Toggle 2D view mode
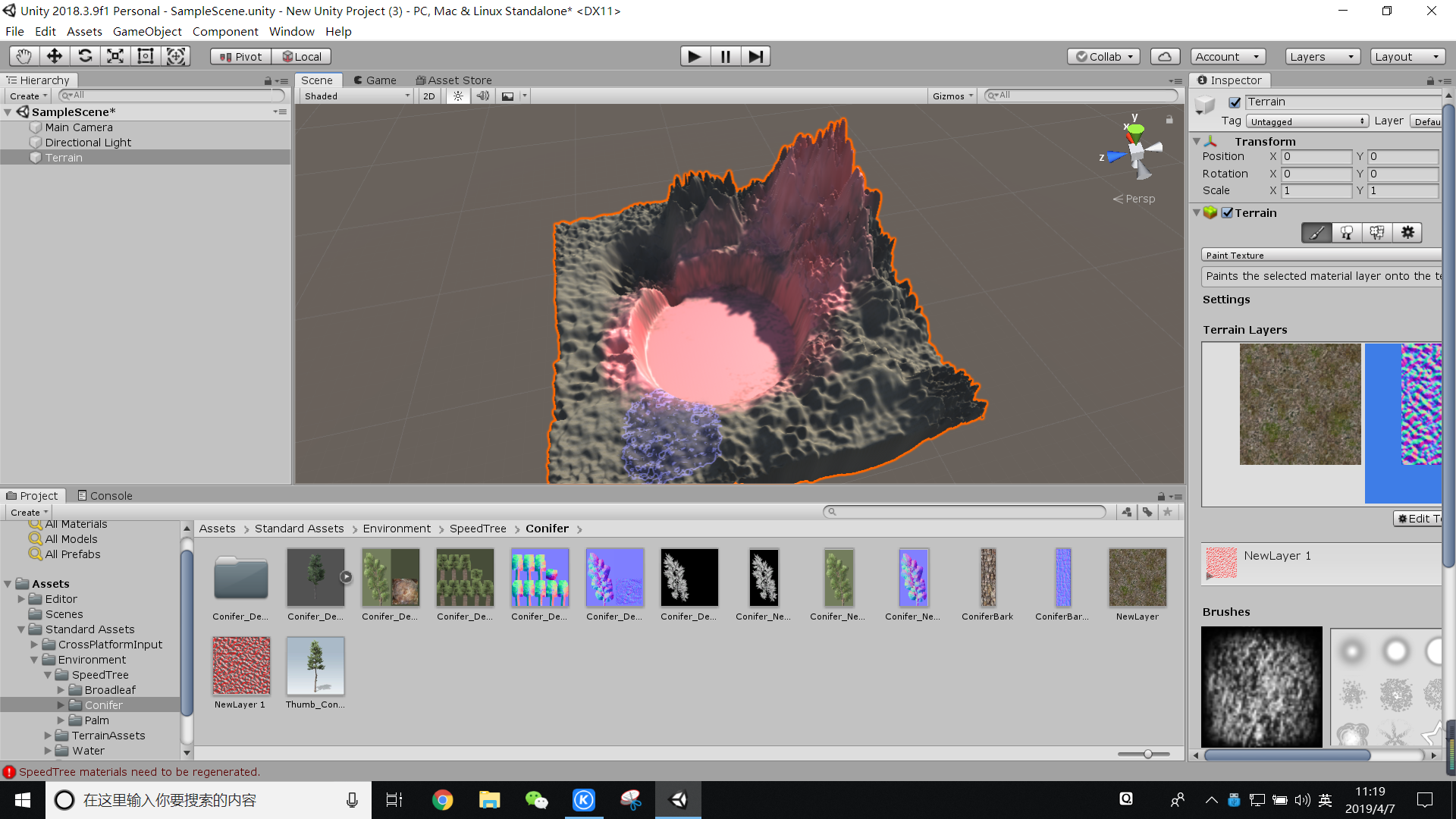 point(429,96)
